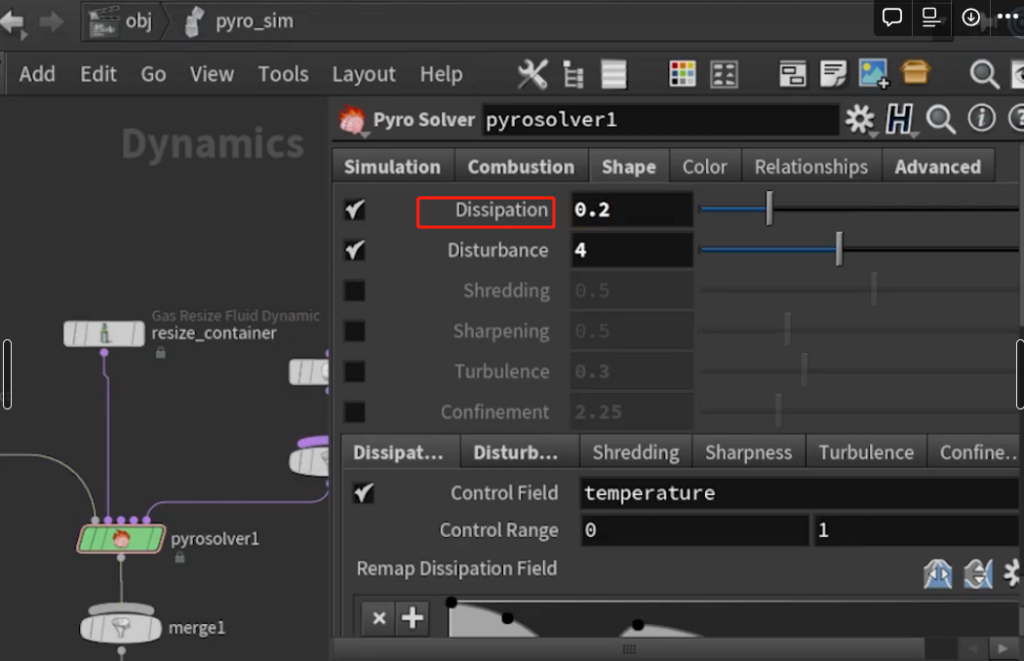Remove ramp point with the X button
Image resolution: width=1024 pixels, height=661 pixels.
click(x=379, y=618)
